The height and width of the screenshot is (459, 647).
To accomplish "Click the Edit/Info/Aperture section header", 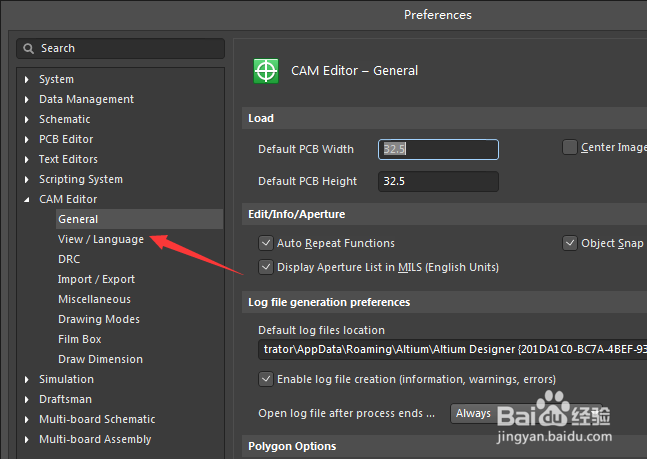I will click(x=296, y=214).
